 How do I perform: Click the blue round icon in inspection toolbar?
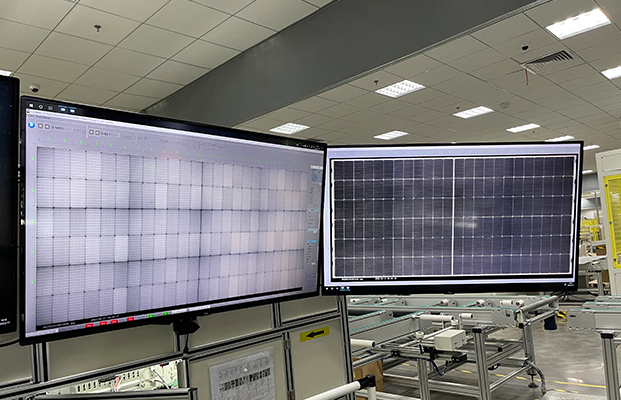pos(32,125)
